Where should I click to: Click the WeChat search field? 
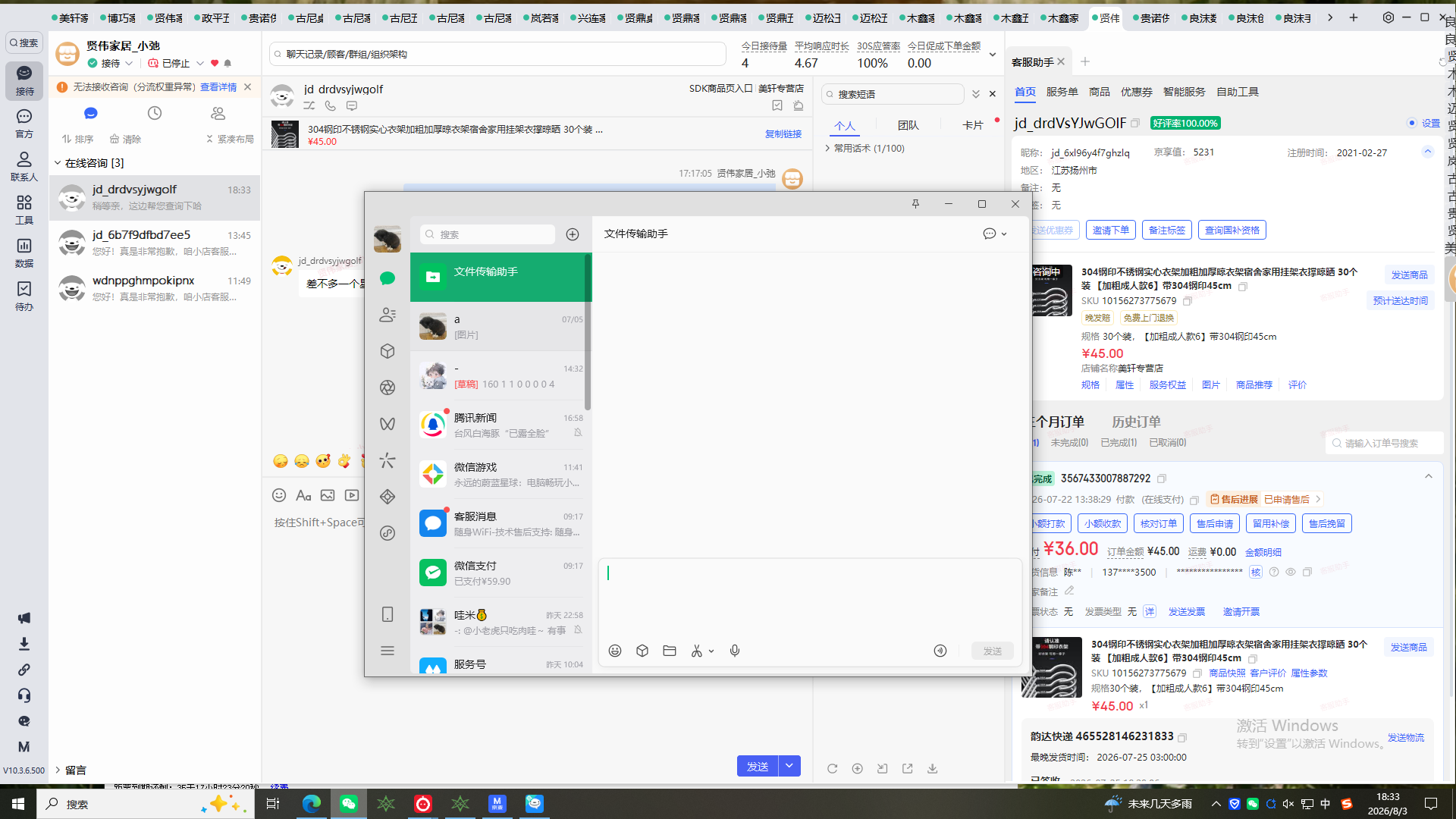click(x=488, y=234)
